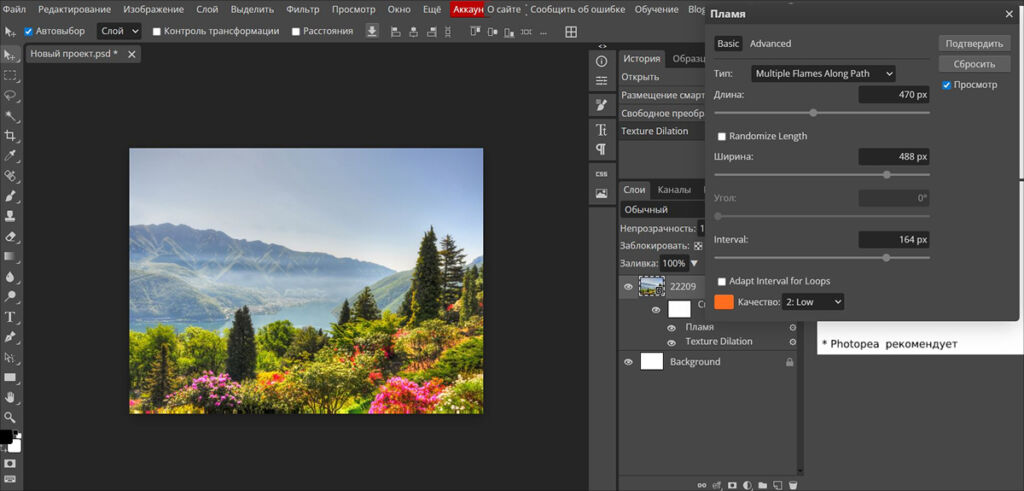The height and width of the screenshot is (491, 1024).
Task: Hide the Пламя smart filter
Action: [671, 328]
